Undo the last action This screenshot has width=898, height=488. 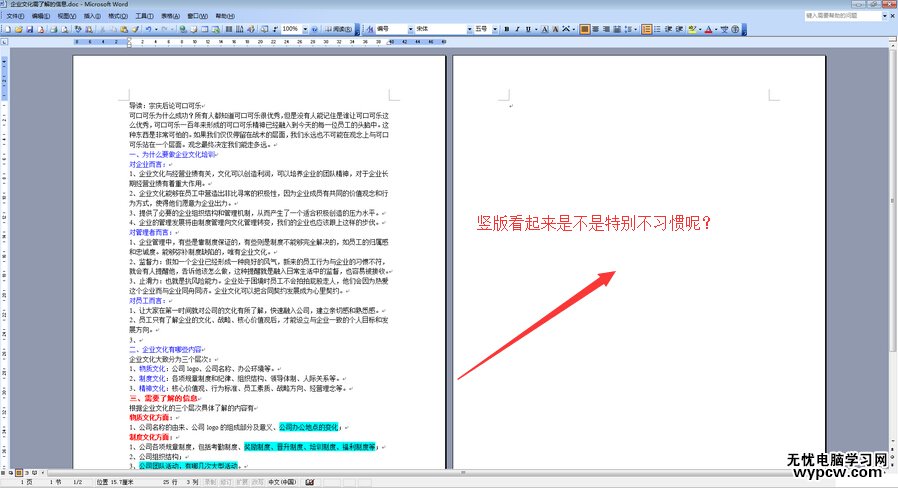[148, 29]
